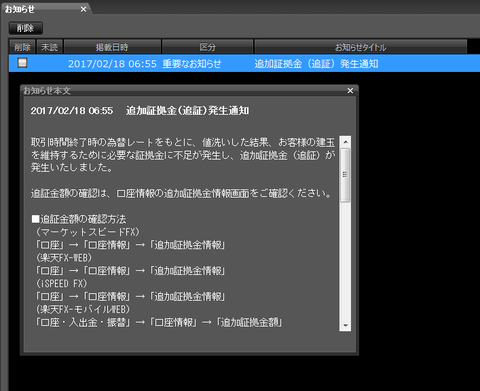
Task: Click the scroll-down arrow in the message body
Action: [345, 325]
